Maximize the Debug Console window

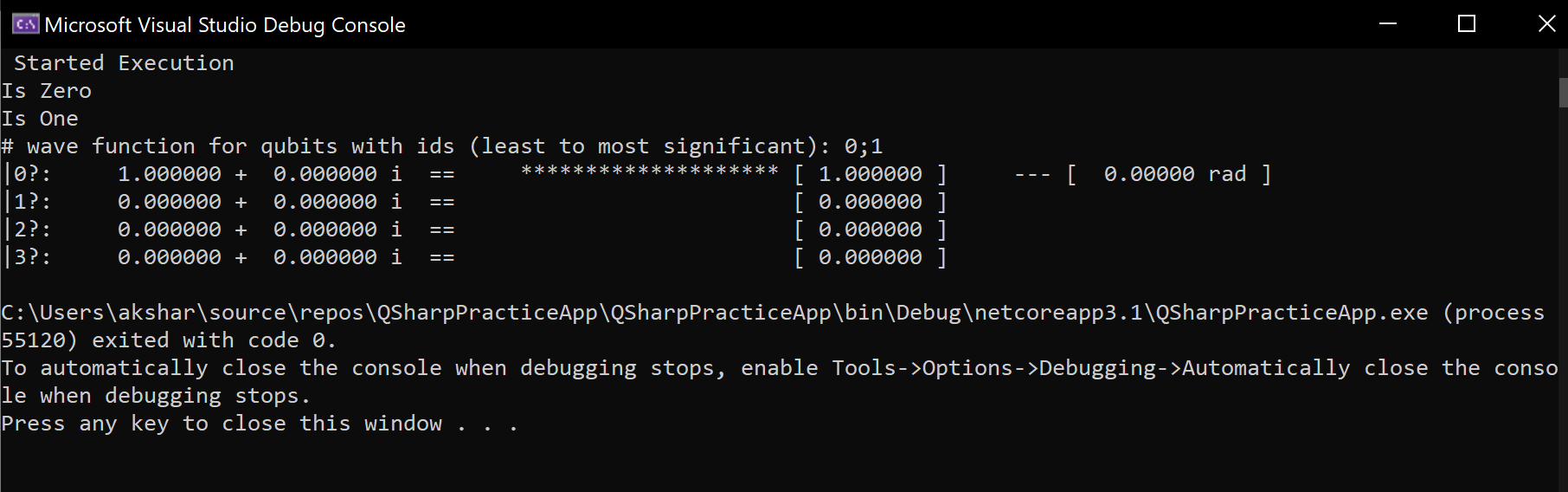coord(1467,23)
